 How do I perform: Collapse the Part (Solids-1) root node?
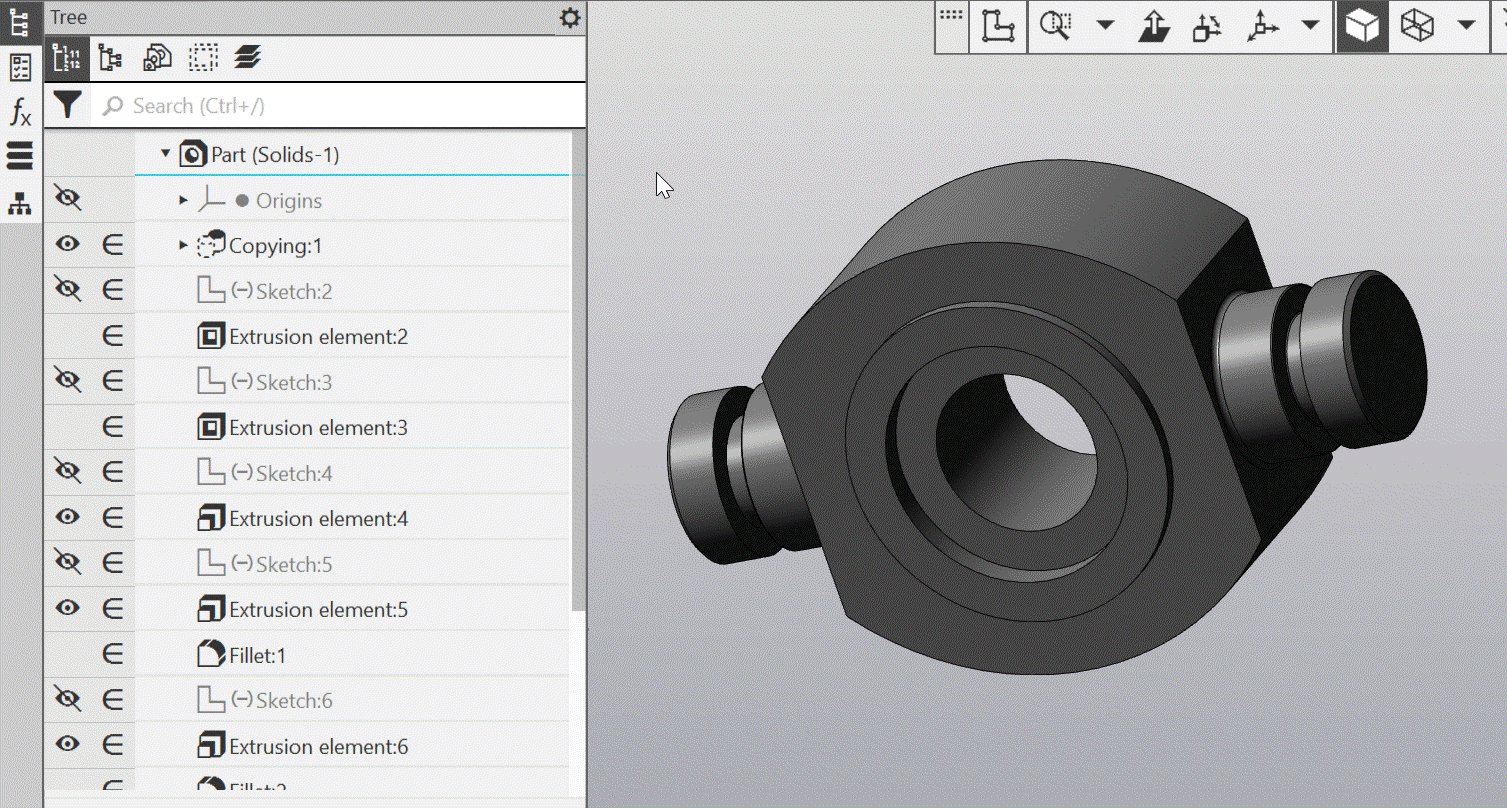(x=166, y=154)
